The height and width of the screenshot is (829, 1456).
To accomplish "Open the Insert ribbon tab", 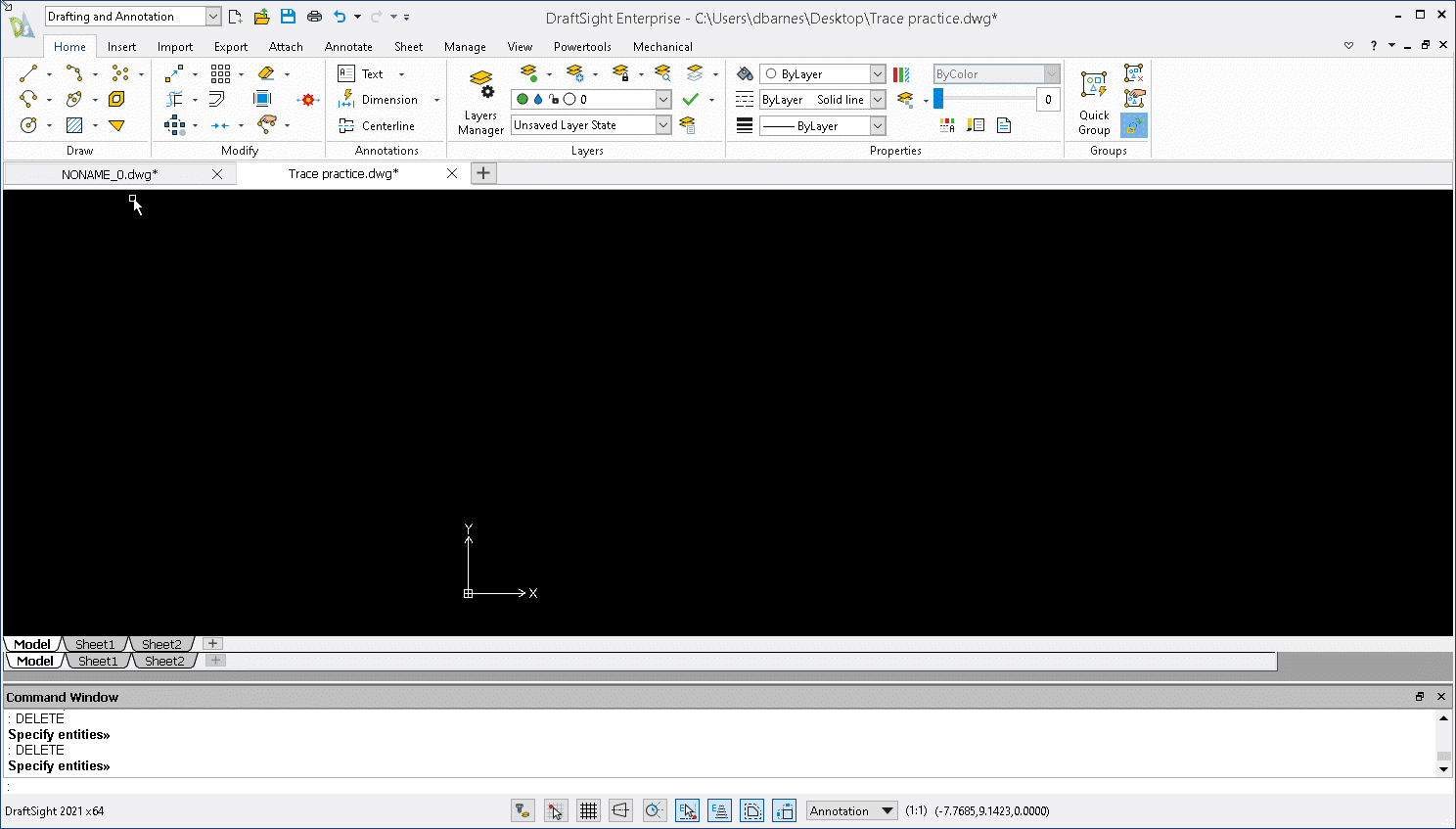I will click(x=121, y=46).
